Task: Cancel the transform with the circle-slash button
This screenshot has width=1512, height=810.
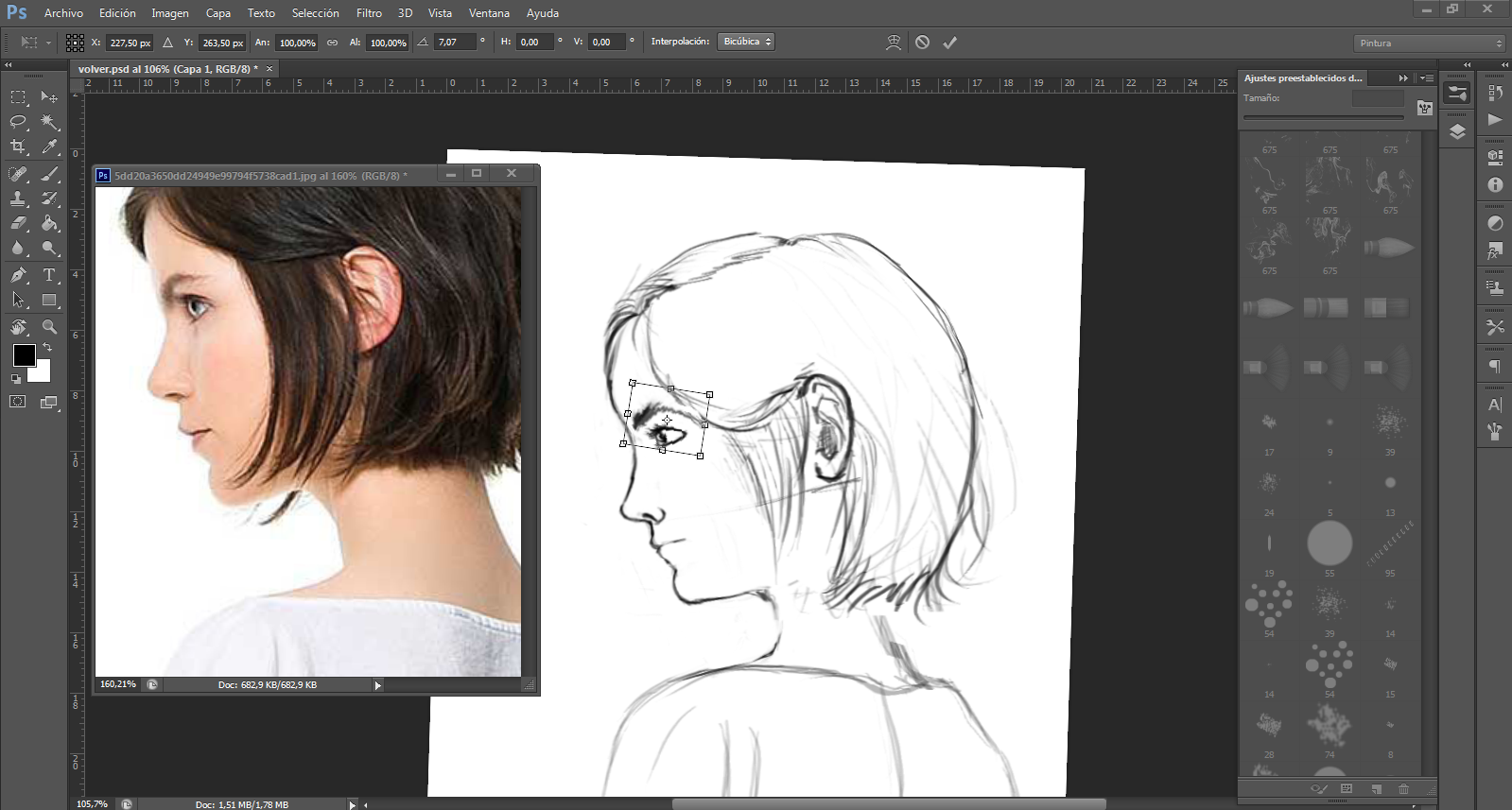Action: click(x=922, y=43)
